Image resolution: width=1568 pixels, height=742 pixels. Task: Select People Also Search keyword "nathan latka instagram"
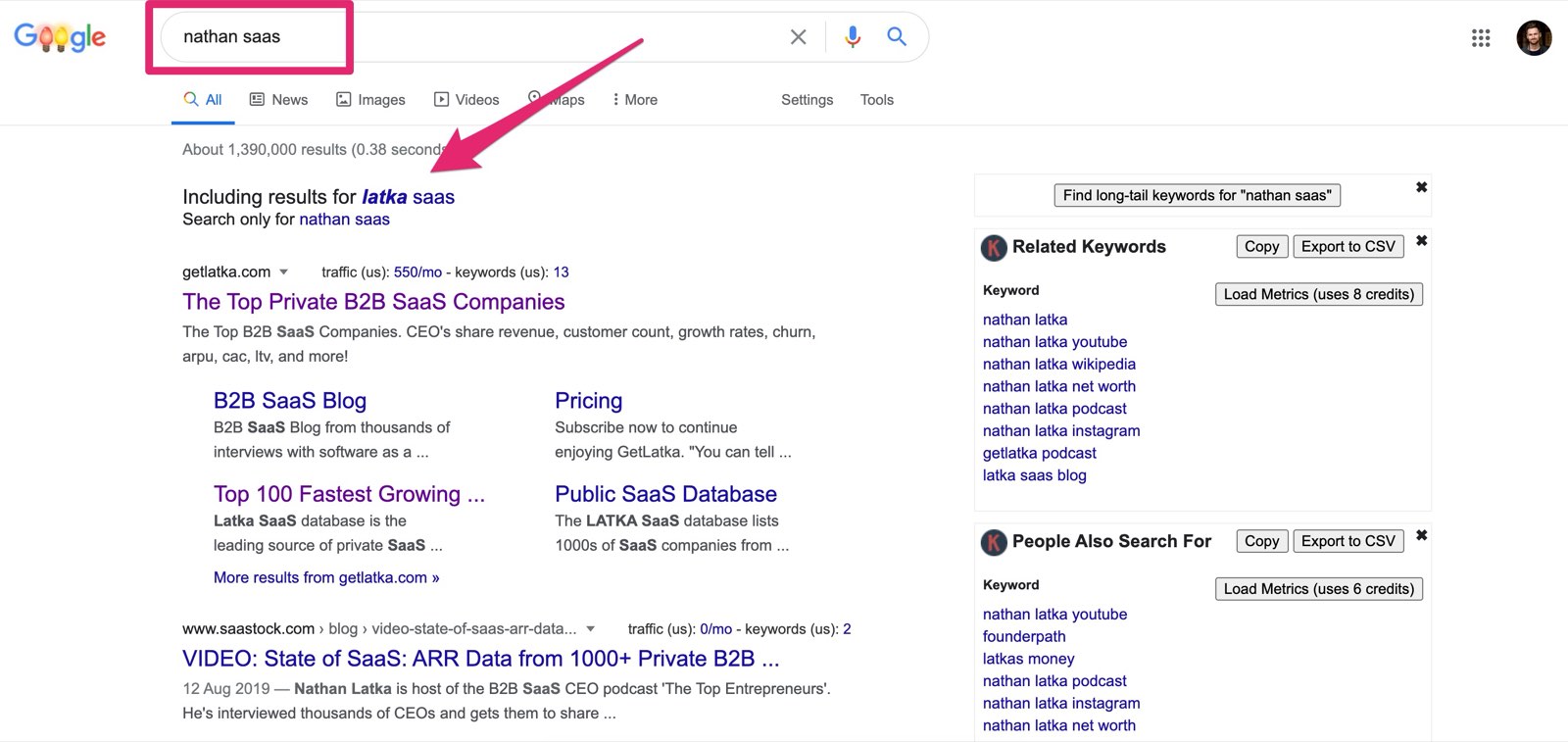coord(1061,704)
